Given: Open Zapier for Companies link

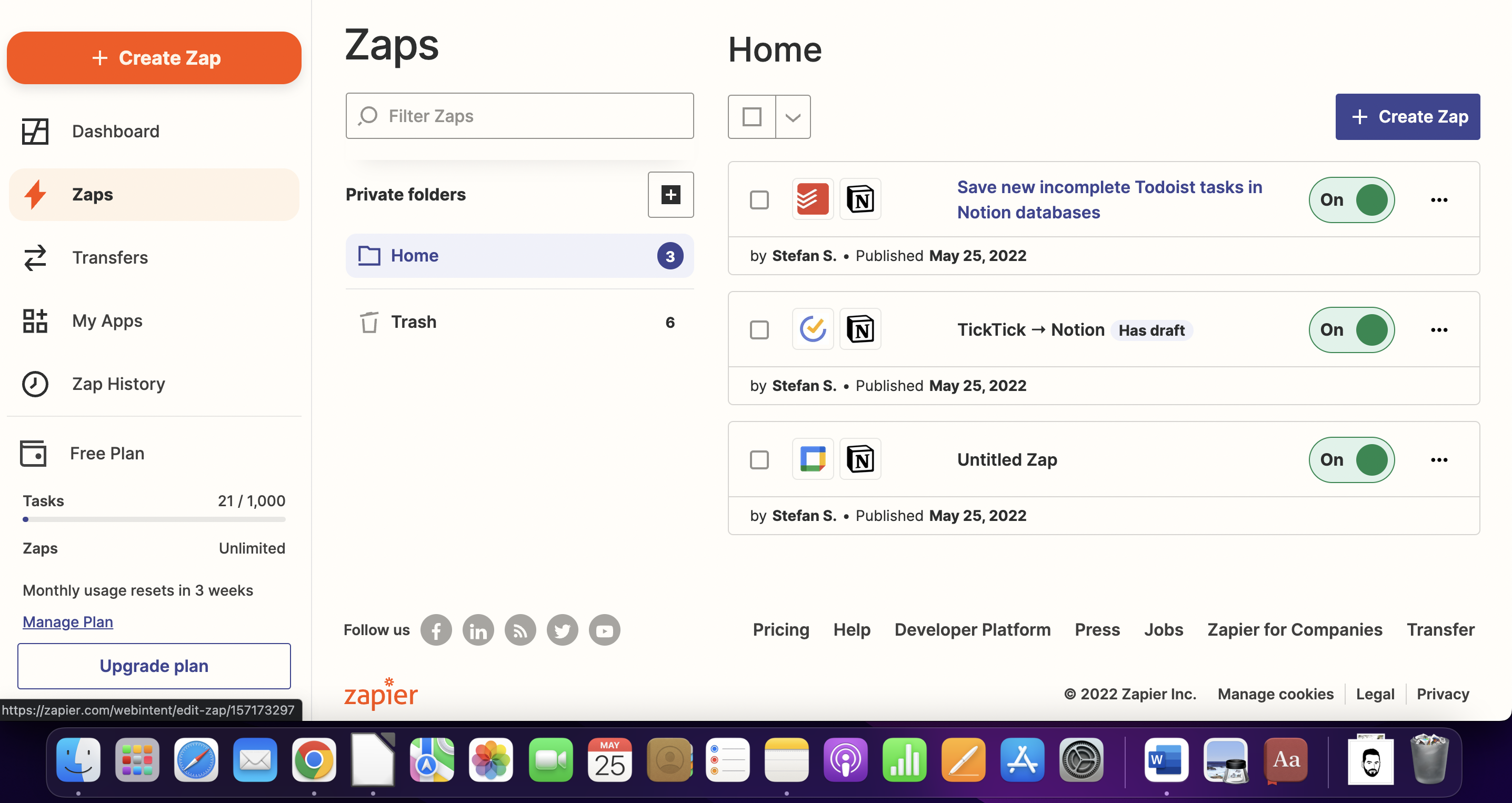Looking at the screenshot, I should coord(1295,630).
